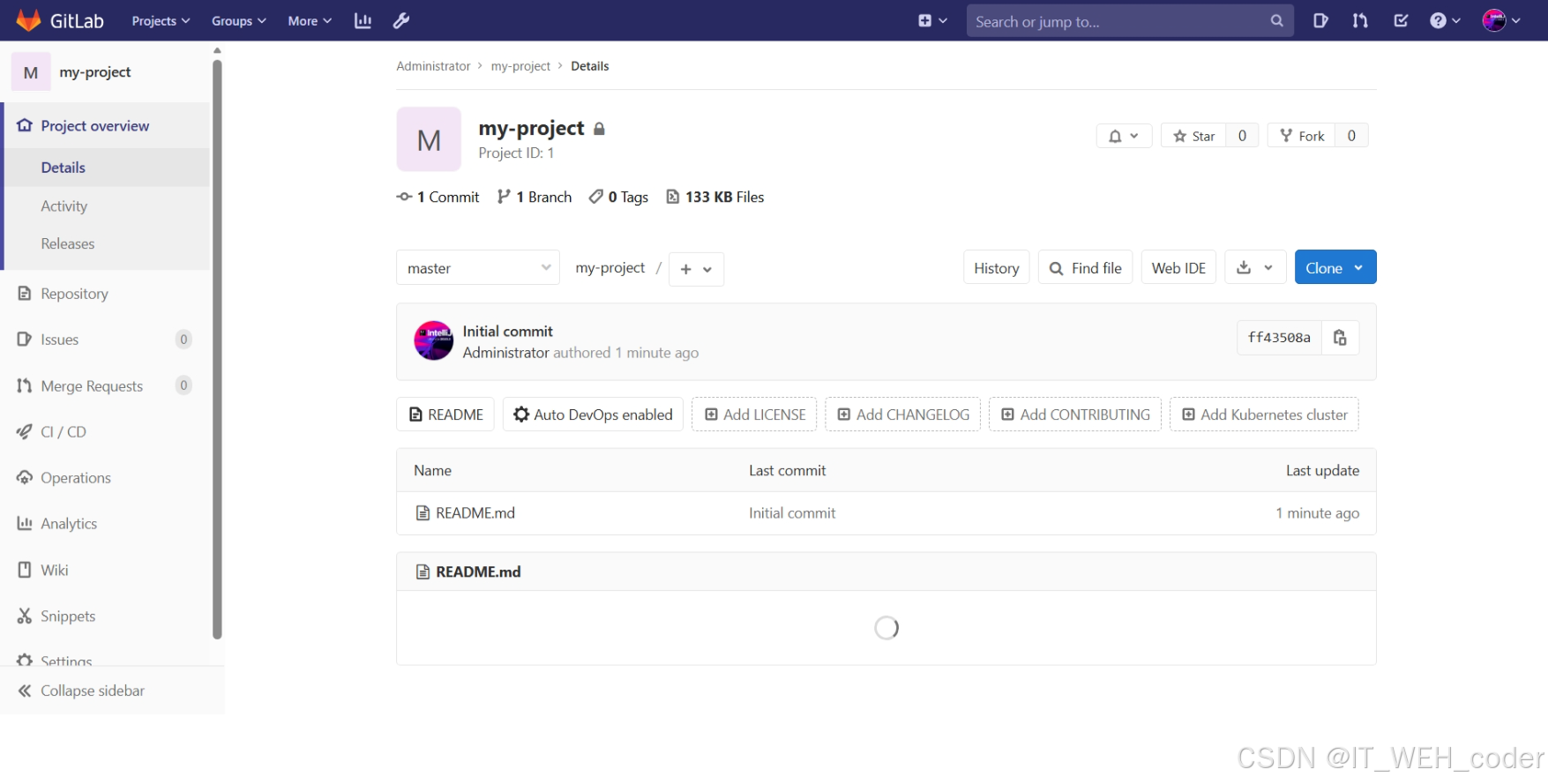The height and width of the screenshot is (784, 1548).
Task: Open the 1 Commit stat link
Action: 438,198
